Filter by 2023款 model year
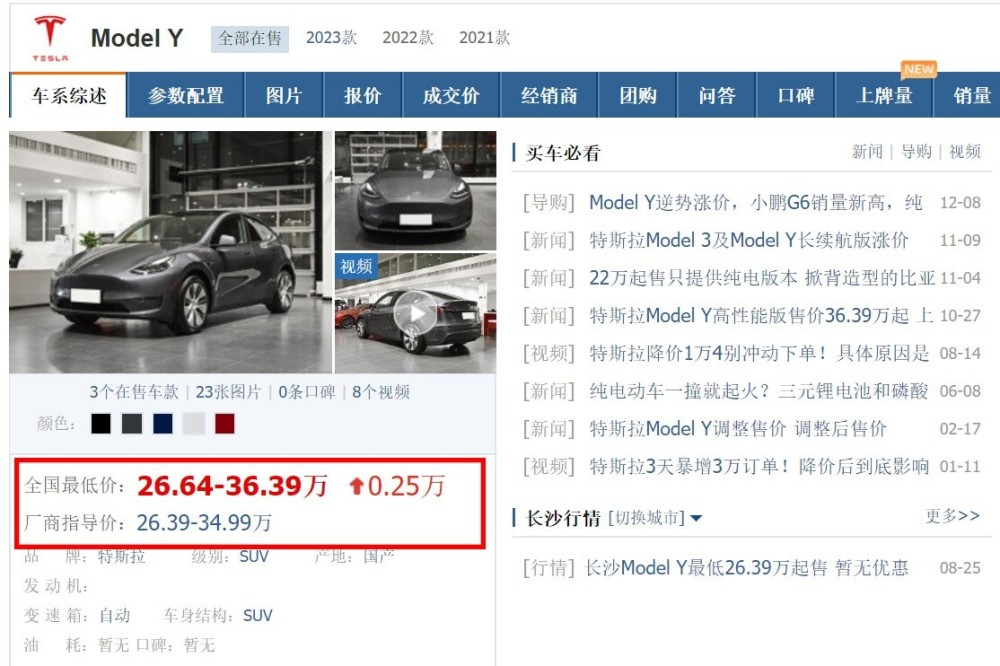This screenshot has height=666, width=1000. point(331,38)
